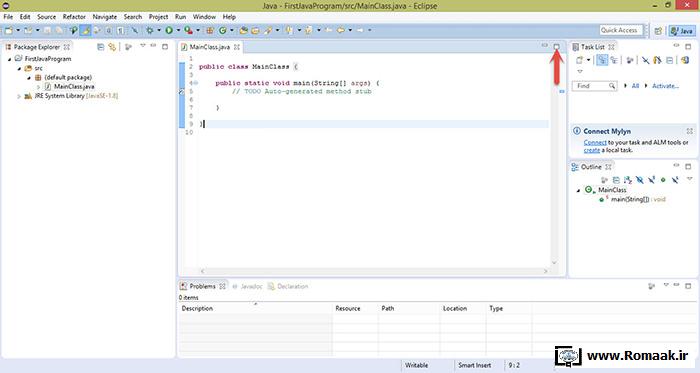Open the Refactor menu

[x=74, y=17]
